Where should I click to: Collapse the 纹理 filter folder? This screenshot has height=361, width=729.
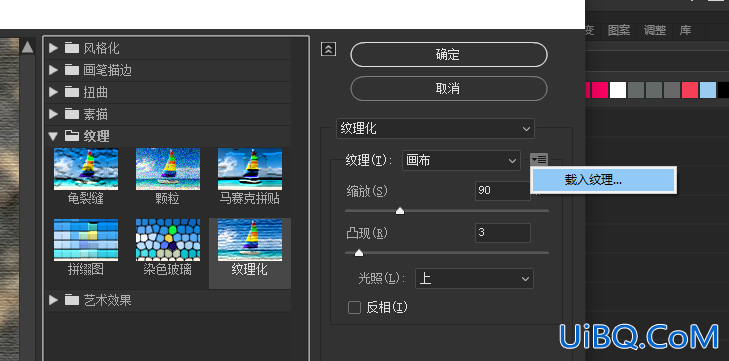pyautogui.click(x=53, y=136)
